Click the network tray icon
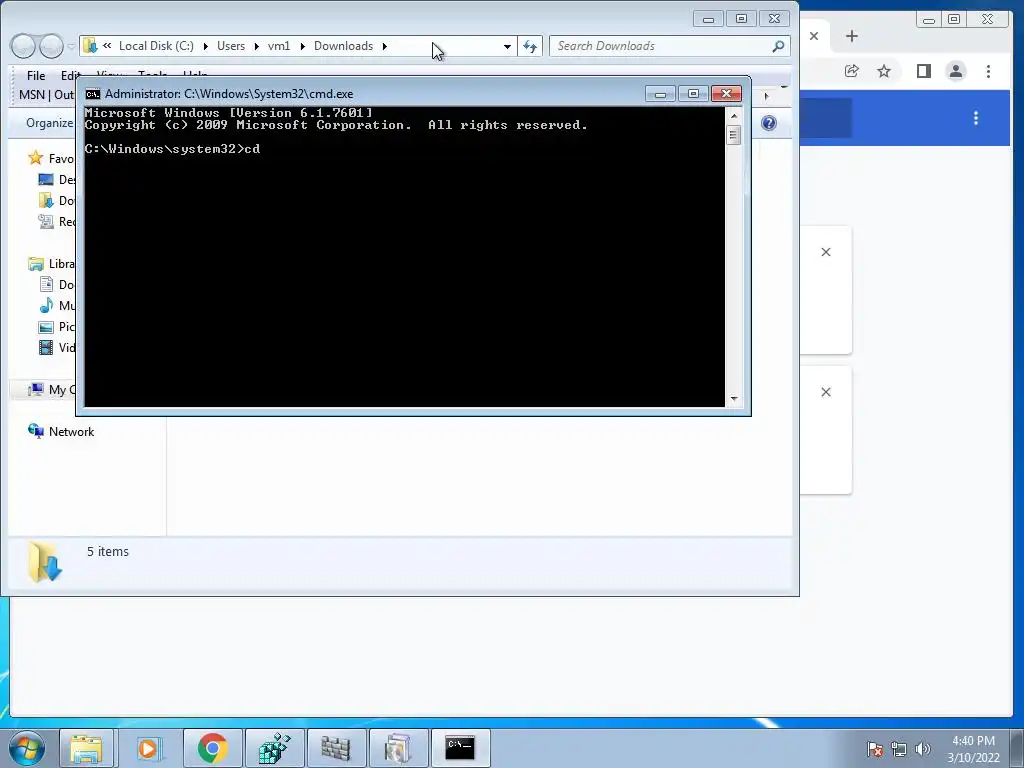The image size is (1024, 768). [x=899, y=749]
